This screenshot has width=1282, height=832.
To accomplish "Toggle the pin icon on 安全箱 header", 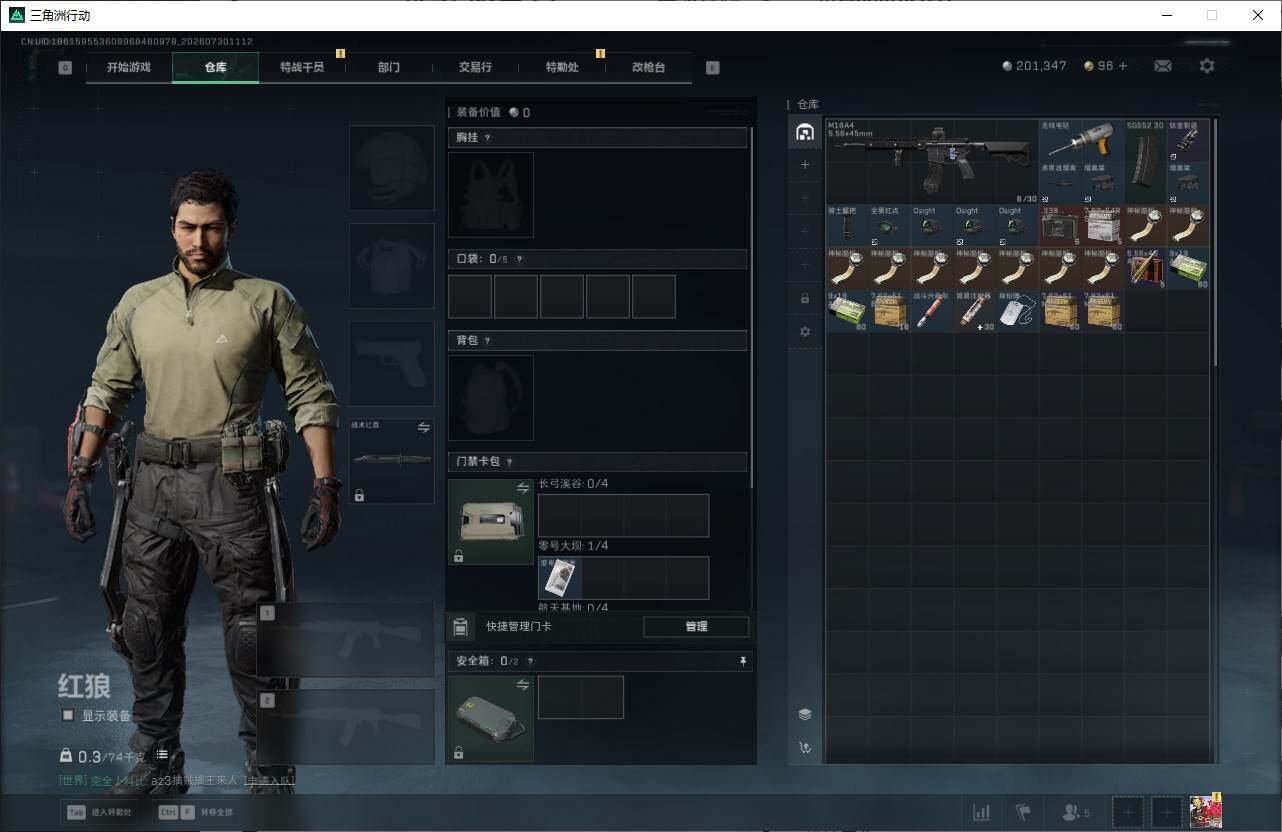I will [x=743, y=661].
